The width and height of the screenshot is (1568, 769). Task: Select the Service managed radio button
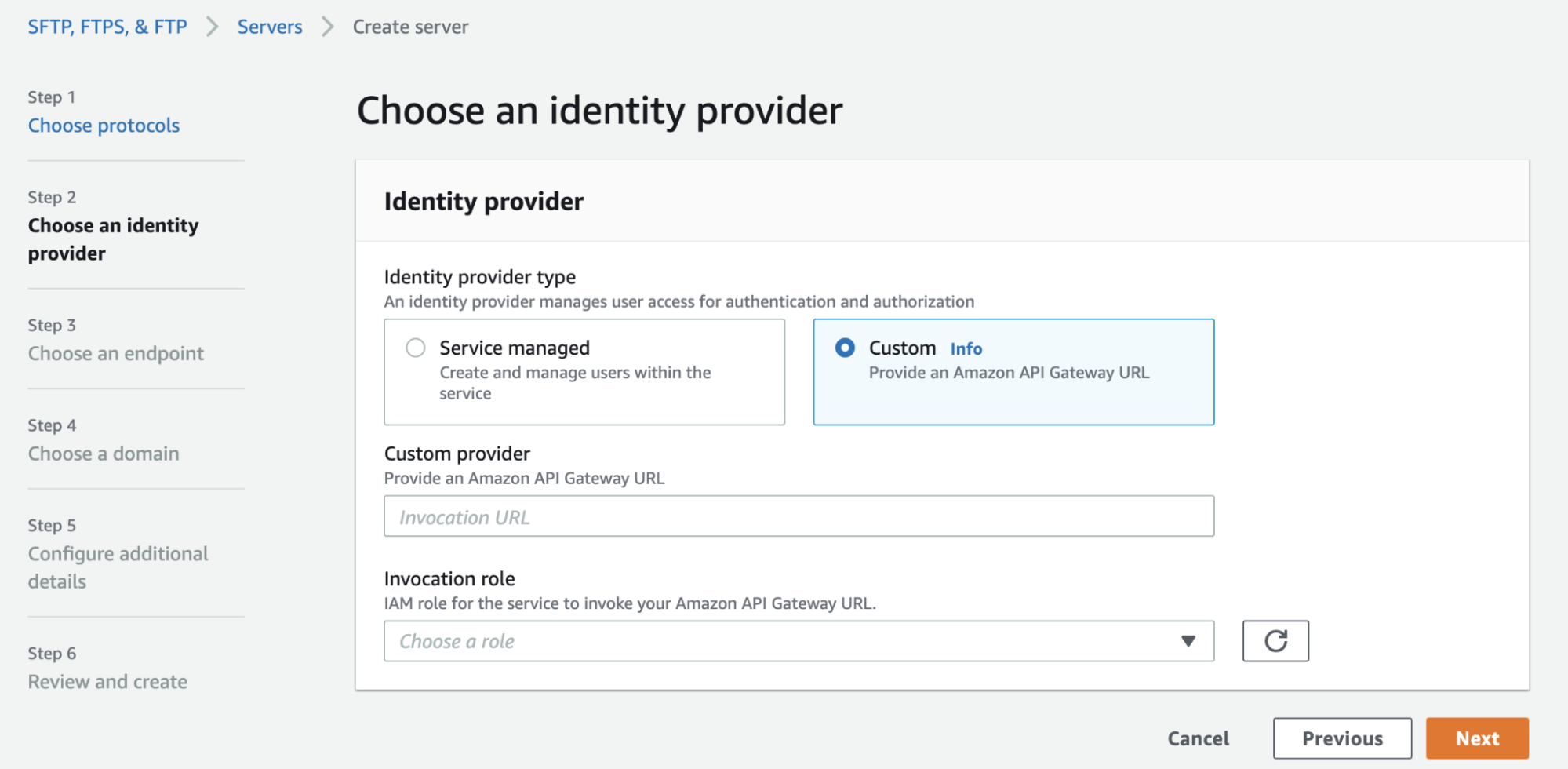click(x=416, y=348)
